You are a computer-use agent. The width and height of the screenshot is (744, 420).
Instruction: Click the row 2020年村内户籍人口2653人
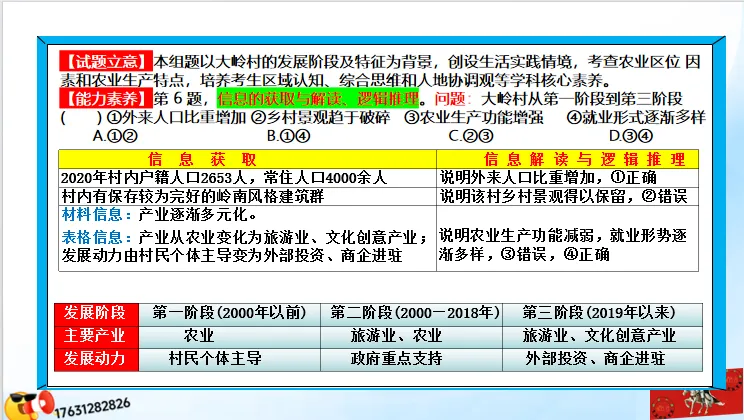point(247,177)
